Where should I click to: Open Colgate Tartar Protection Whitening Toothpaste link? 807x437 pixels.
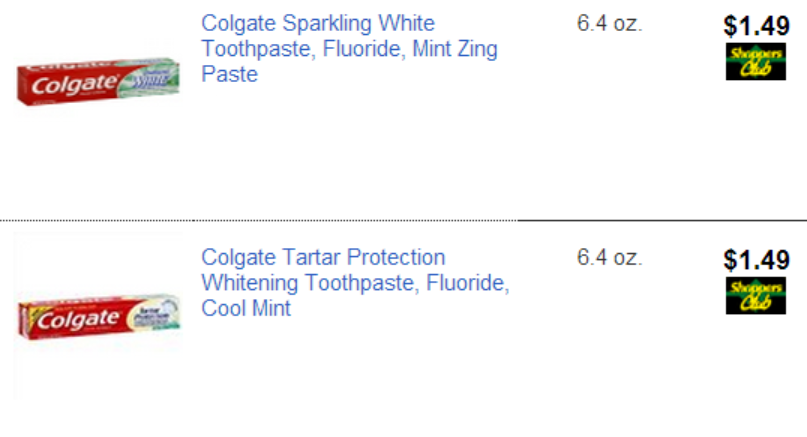coord(323,257)
